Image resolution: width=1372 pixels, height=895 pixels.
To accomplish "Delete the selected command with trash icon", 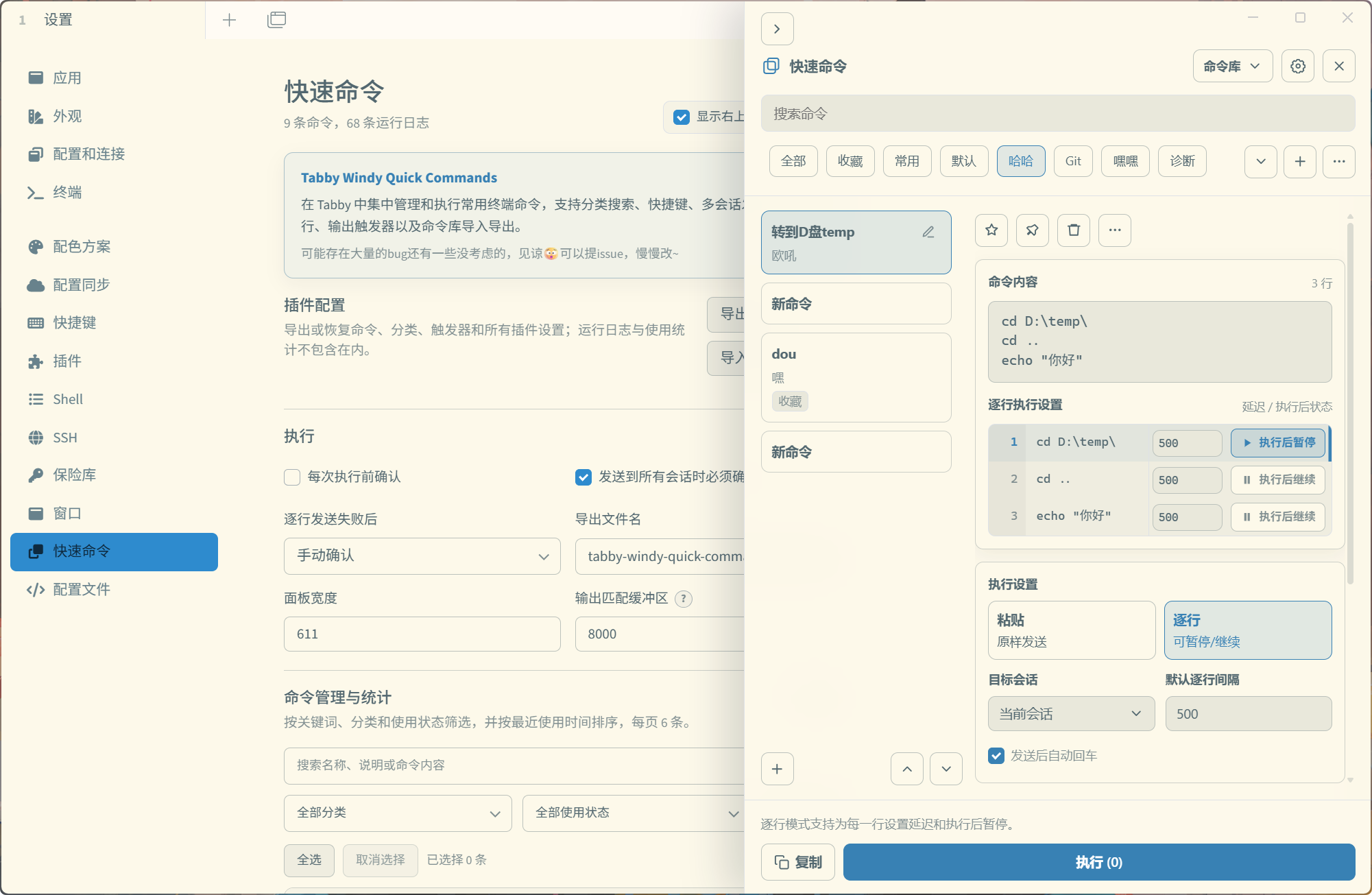I will click(x=1074, y=230).
